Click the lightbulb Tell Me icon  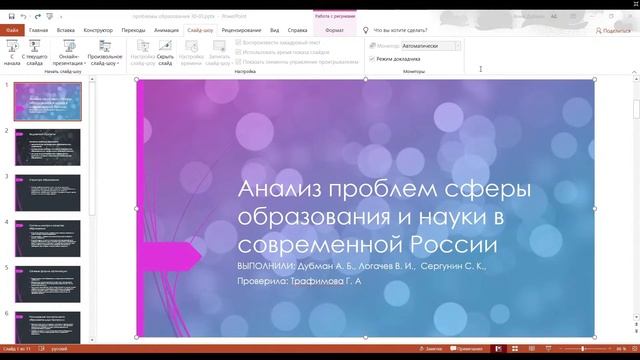tap(366, 30)
